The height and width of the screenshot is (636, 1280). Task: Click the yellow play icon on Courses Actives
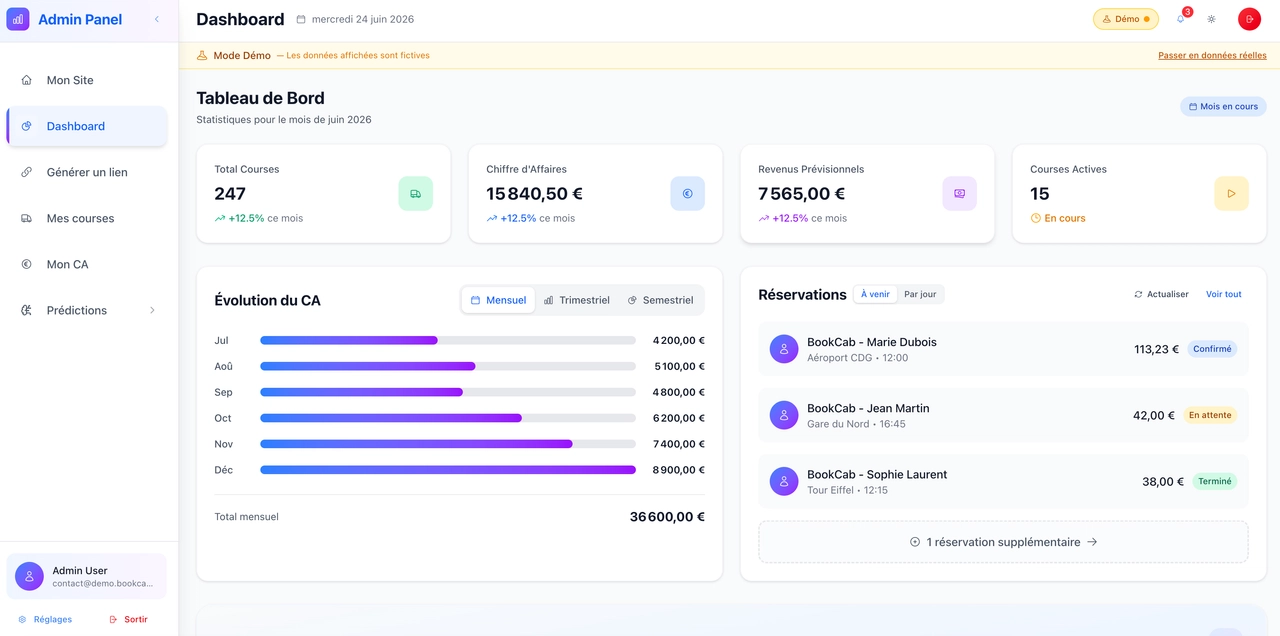(1231, 194)
